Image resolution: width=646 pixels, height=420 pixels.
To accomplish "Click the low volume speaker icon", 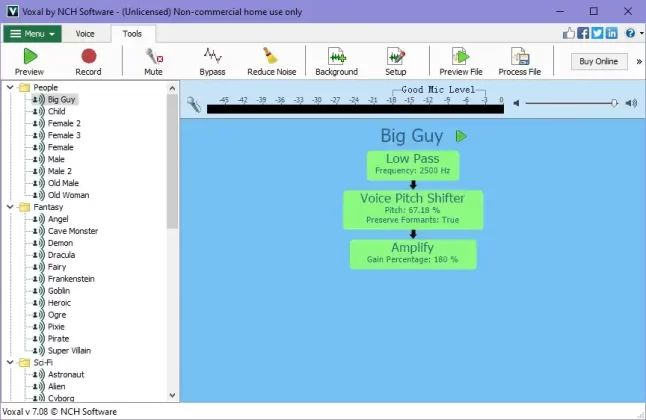I will click(x=516, y=103).
